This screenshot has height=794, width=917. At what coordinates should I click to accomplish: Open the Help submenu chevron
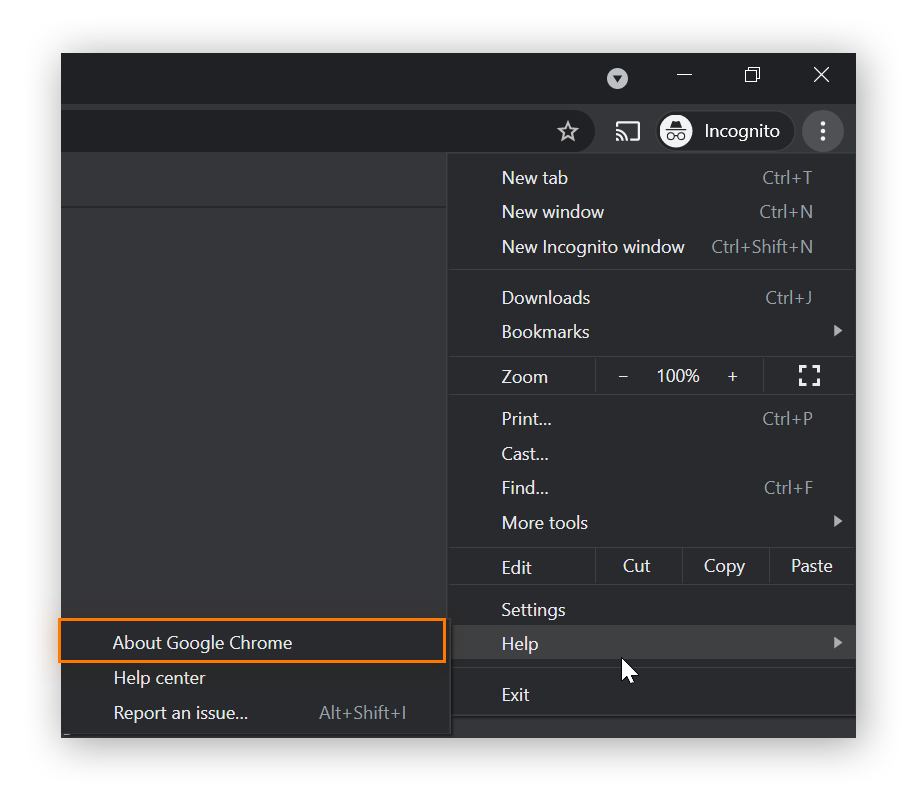pyautogui.click(x=838, y=643)
